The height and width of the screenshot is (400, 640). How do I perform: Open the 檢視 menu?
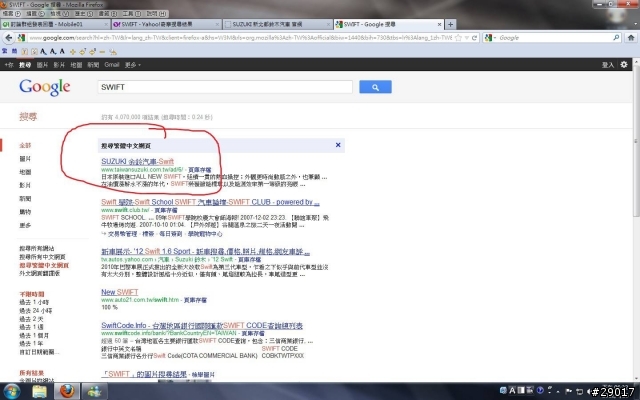[60, 13]
